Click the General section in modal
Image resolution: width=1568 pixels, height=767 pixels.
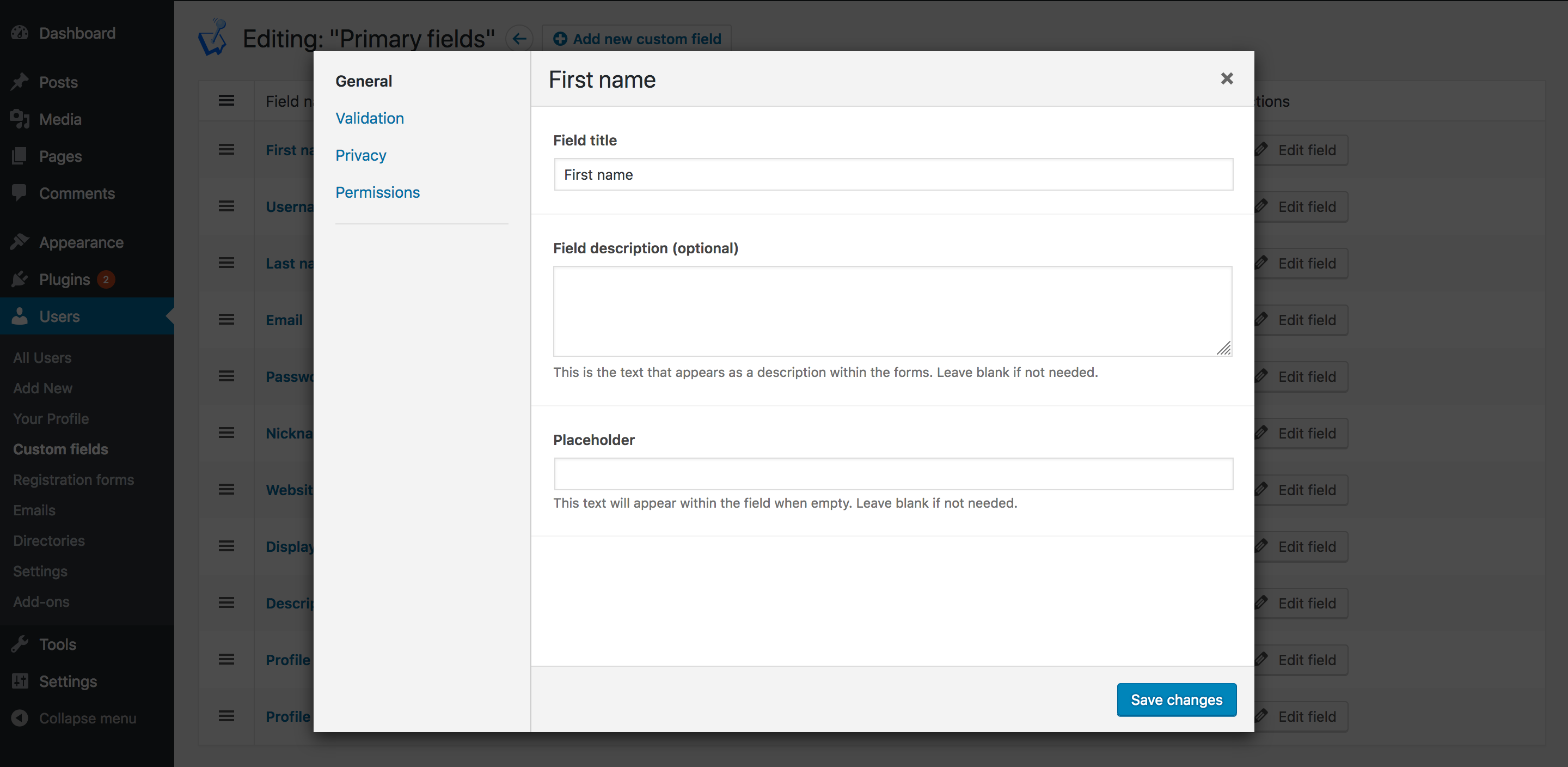[363, 80]
